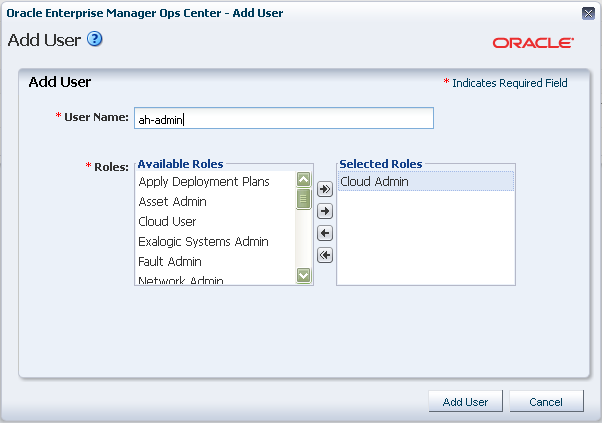Move all roles to Selected Roles

(325, 189)
